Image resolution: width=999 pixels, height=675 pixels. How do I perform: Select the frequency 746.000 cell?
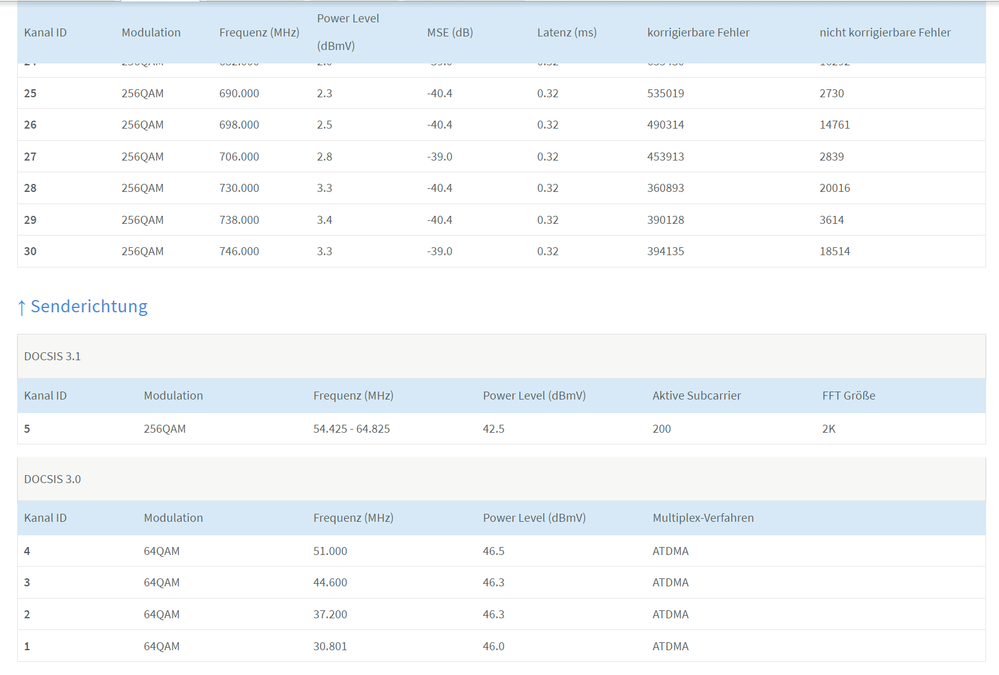pos(239,251)
